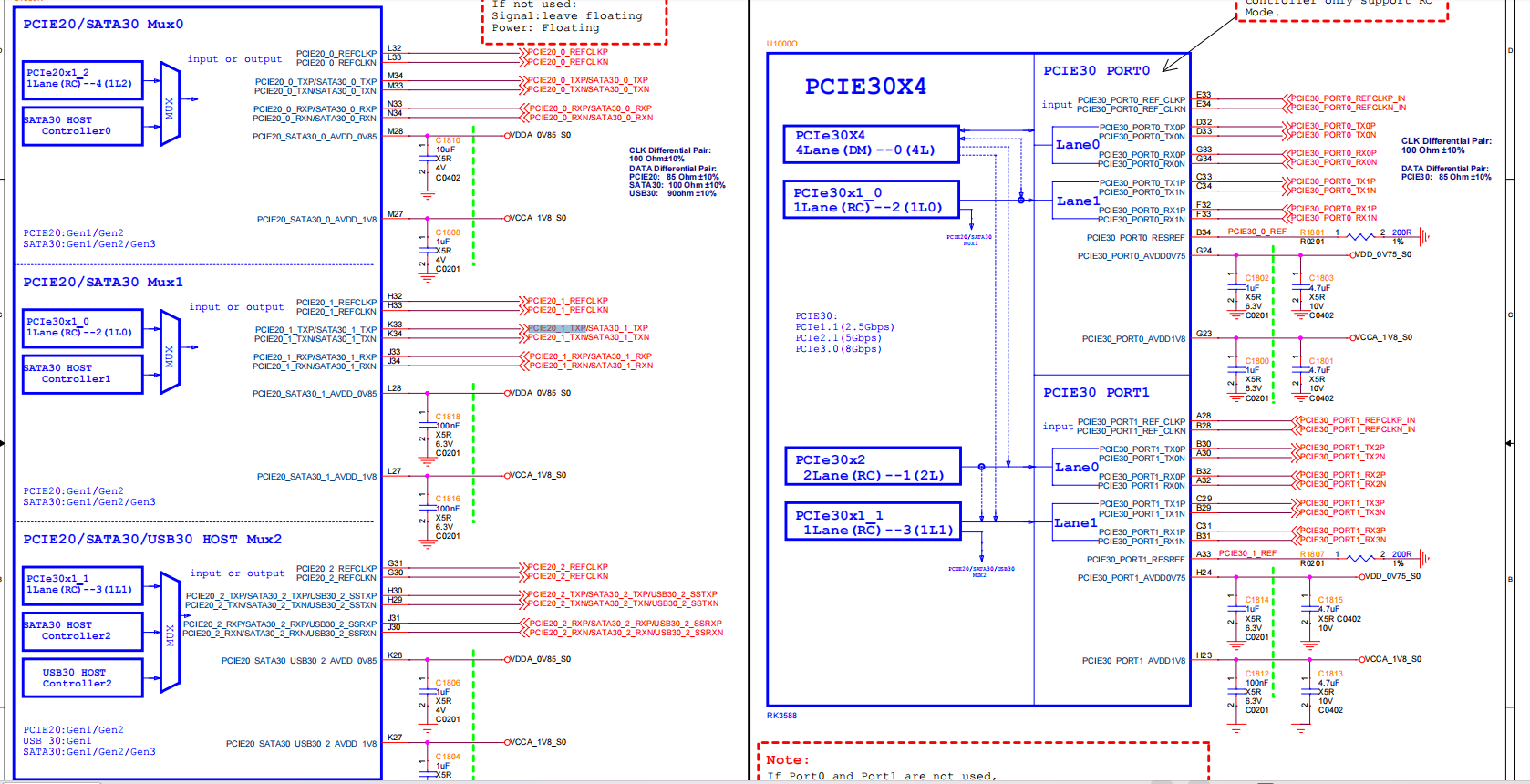The width and height of the screenshot is (1530, 784).
Task: Click the 'SATA30 HOST Controller1' block
Action: (83, 374)
